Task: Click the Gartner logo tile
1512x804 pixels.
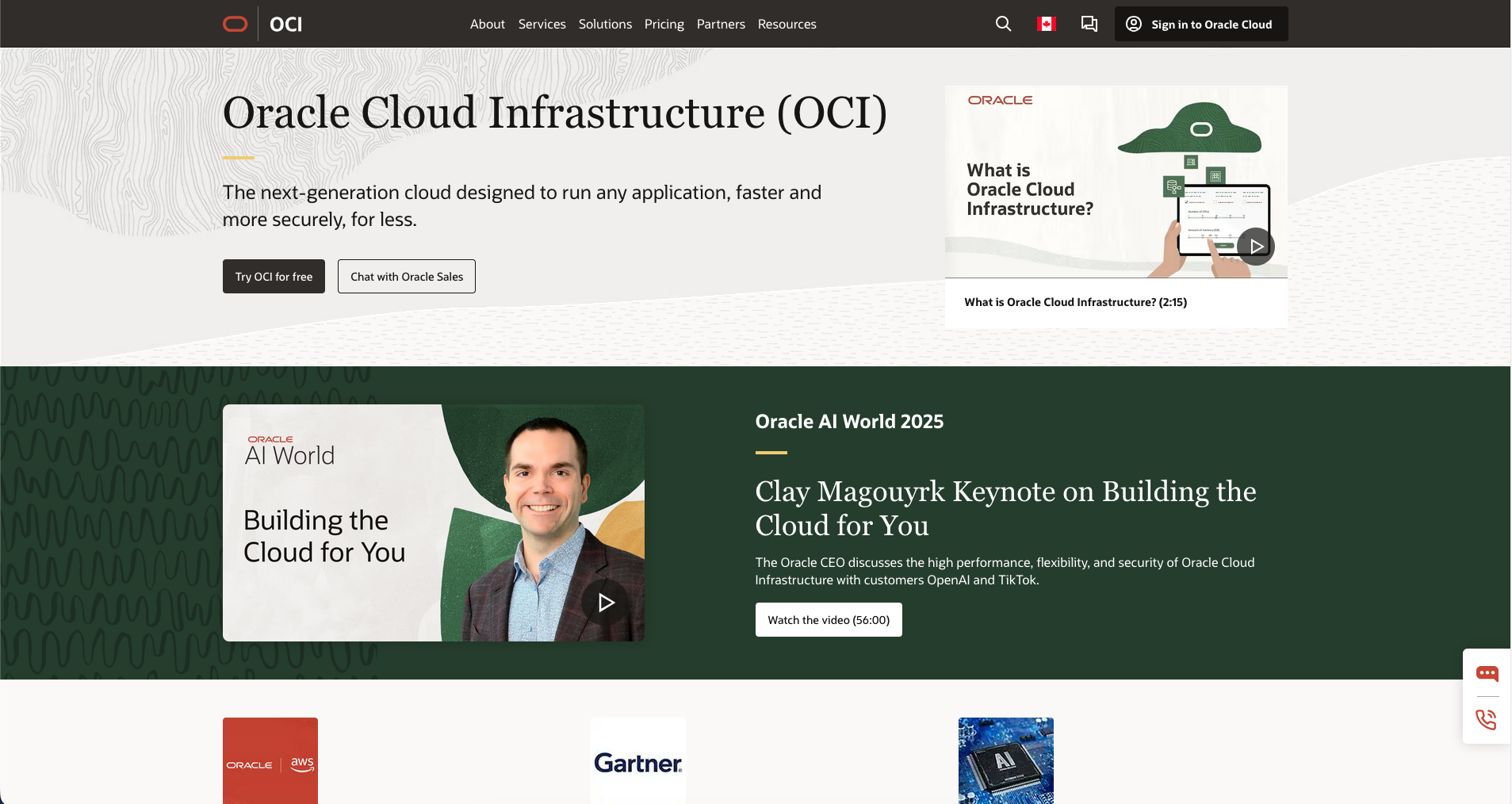Action: 637,761
